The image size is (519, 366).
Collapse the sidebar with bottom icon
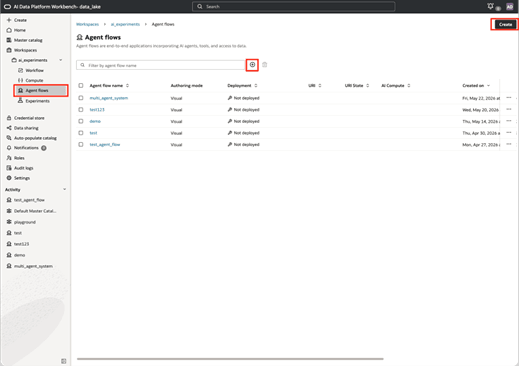tap(64, 361)
